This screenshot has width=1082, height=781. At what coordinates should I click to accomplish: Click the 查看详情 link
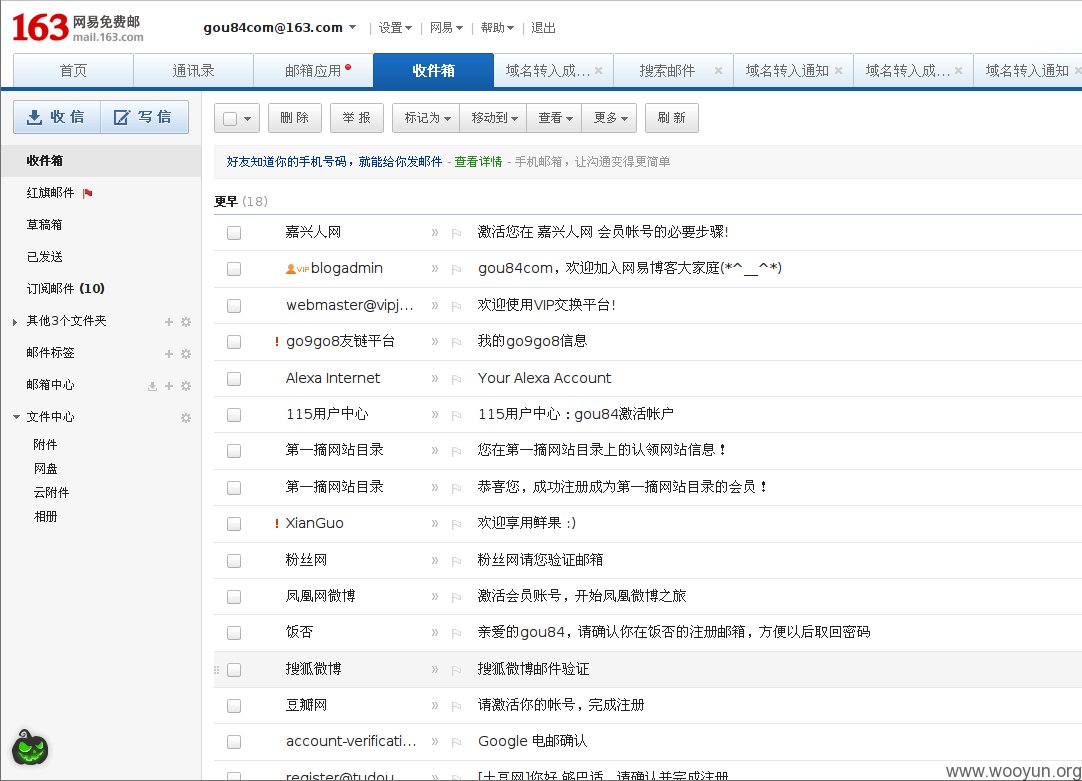point(478,161)
